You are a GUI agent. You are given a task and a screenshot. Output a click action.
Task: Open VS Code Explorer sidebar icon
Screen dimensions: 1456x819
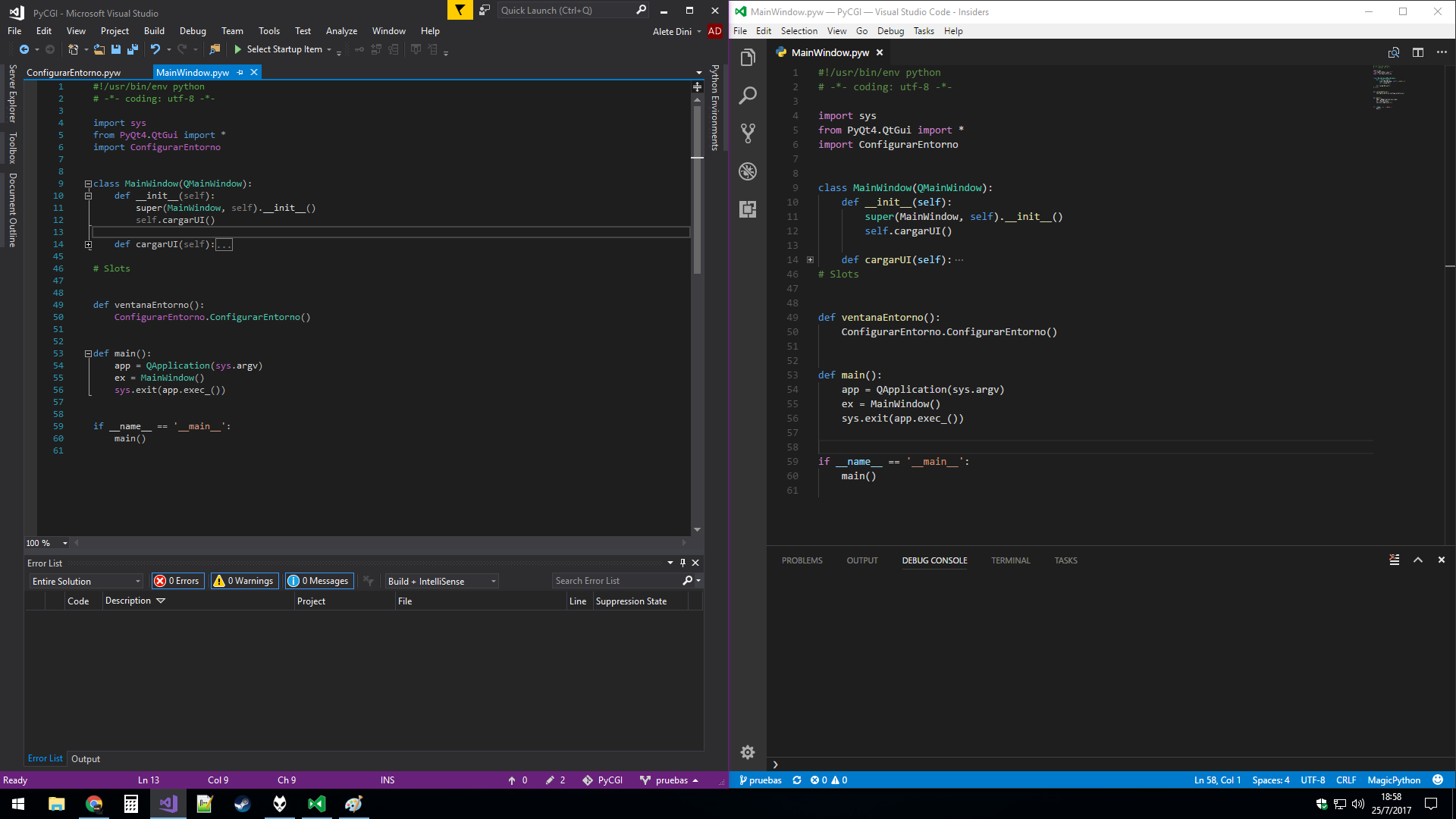click(748, 58)
